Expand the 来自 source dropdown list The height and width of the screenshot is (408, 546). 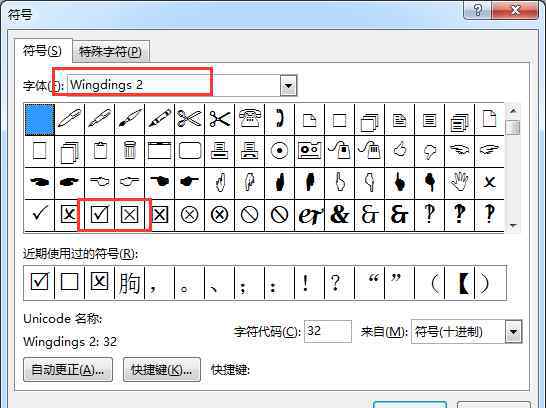click(514, 332)
